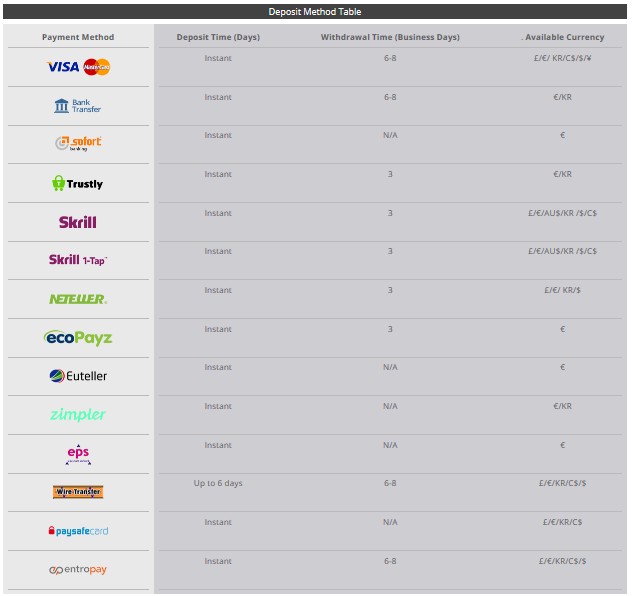The image size is (632, 596).
Task: Pick the Skrill 1-Tap logo
Action: coord(78,260)
